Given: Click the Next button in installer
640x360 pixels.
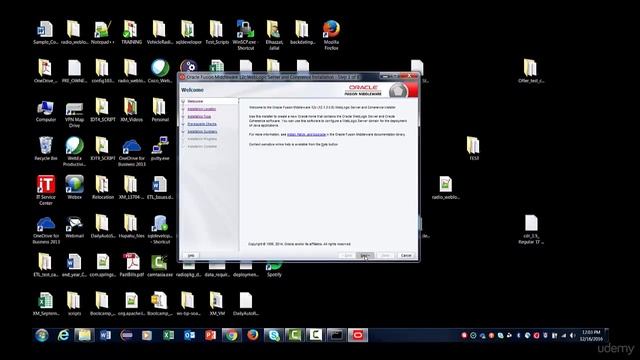Looking at the screenshot, I should click(x=364, y=256).
